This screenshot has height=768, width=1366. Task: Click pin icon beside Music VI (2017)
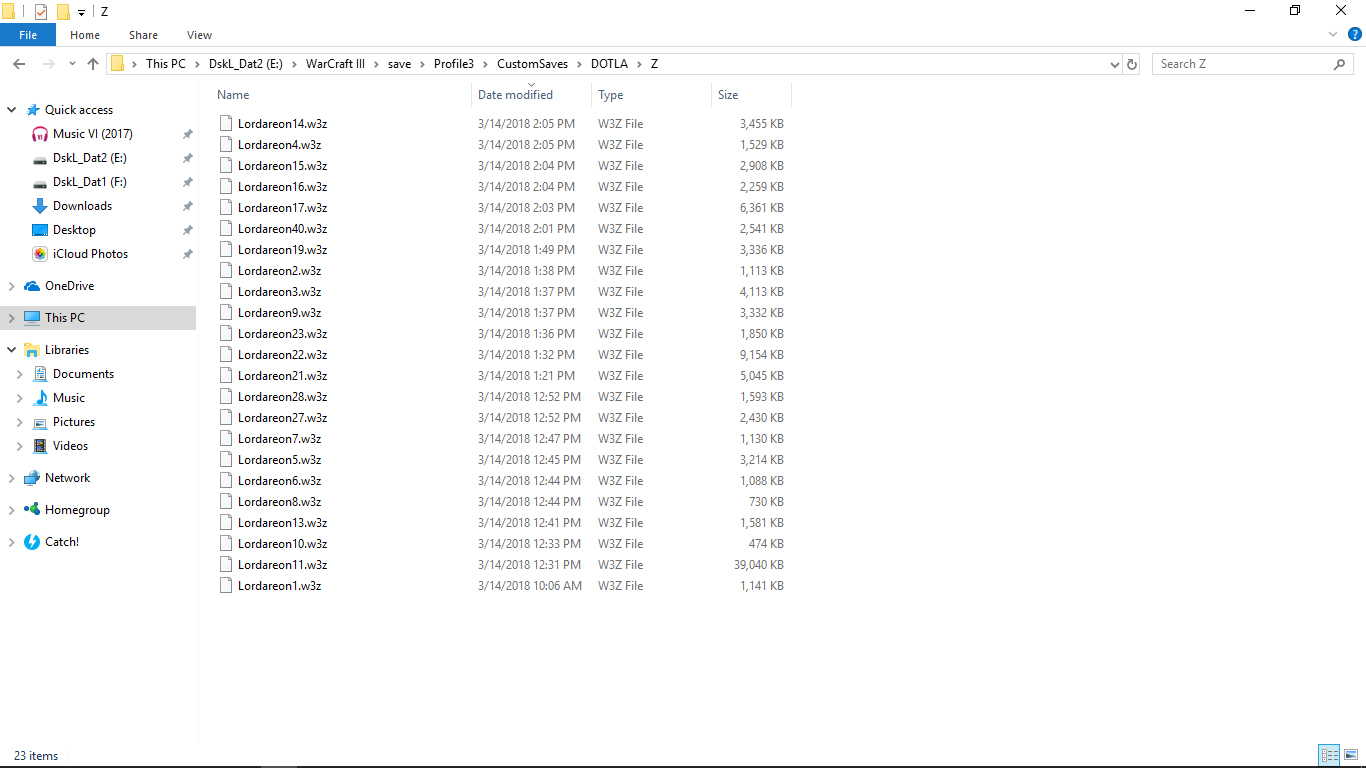[187, 134]
